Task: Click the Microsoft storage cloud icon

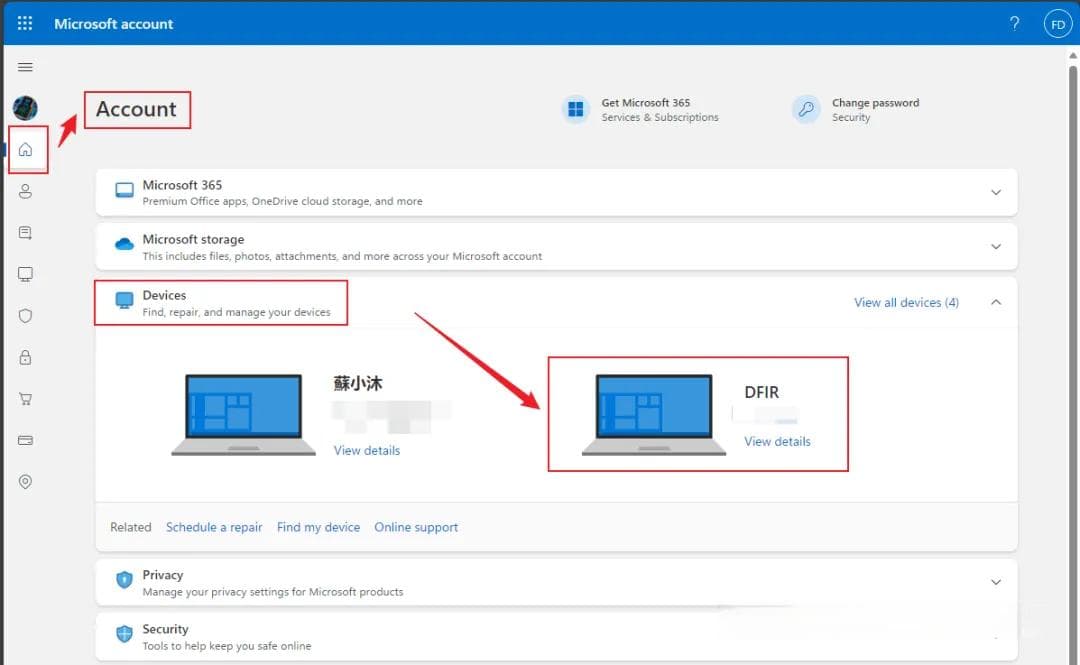Action: [x=125, y=244]
